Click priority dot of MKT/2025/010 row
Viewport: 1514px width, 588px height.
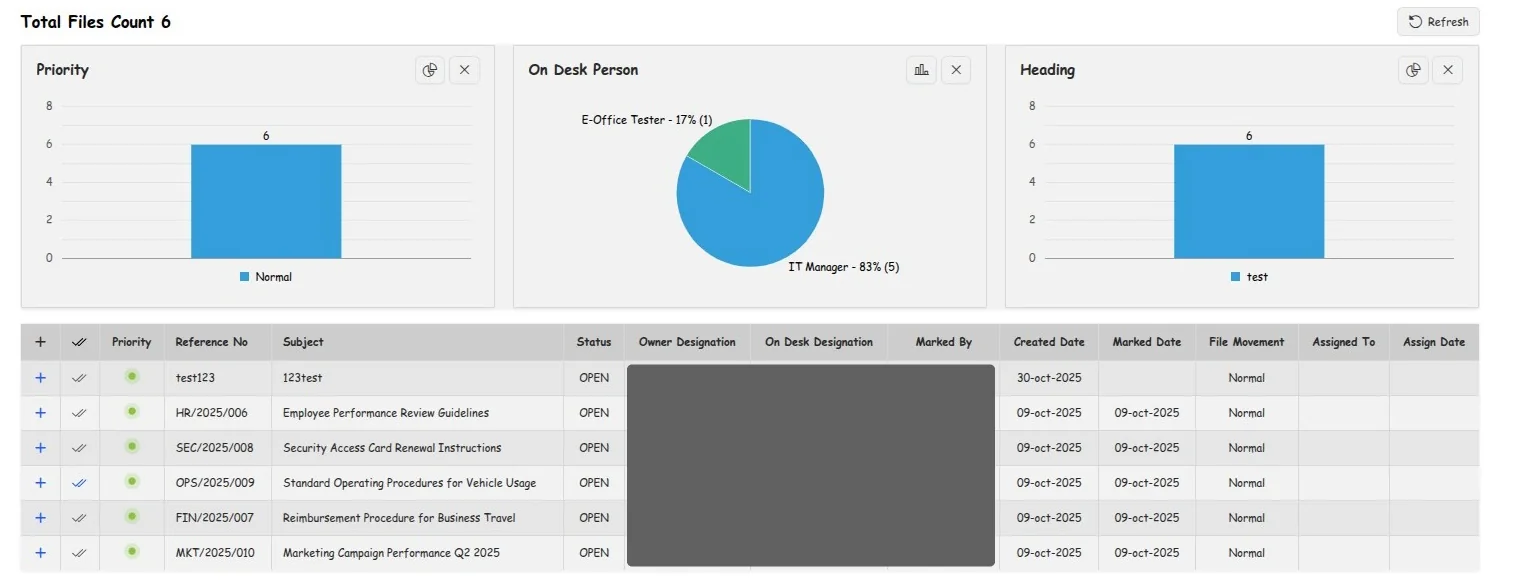pos(131,551)
